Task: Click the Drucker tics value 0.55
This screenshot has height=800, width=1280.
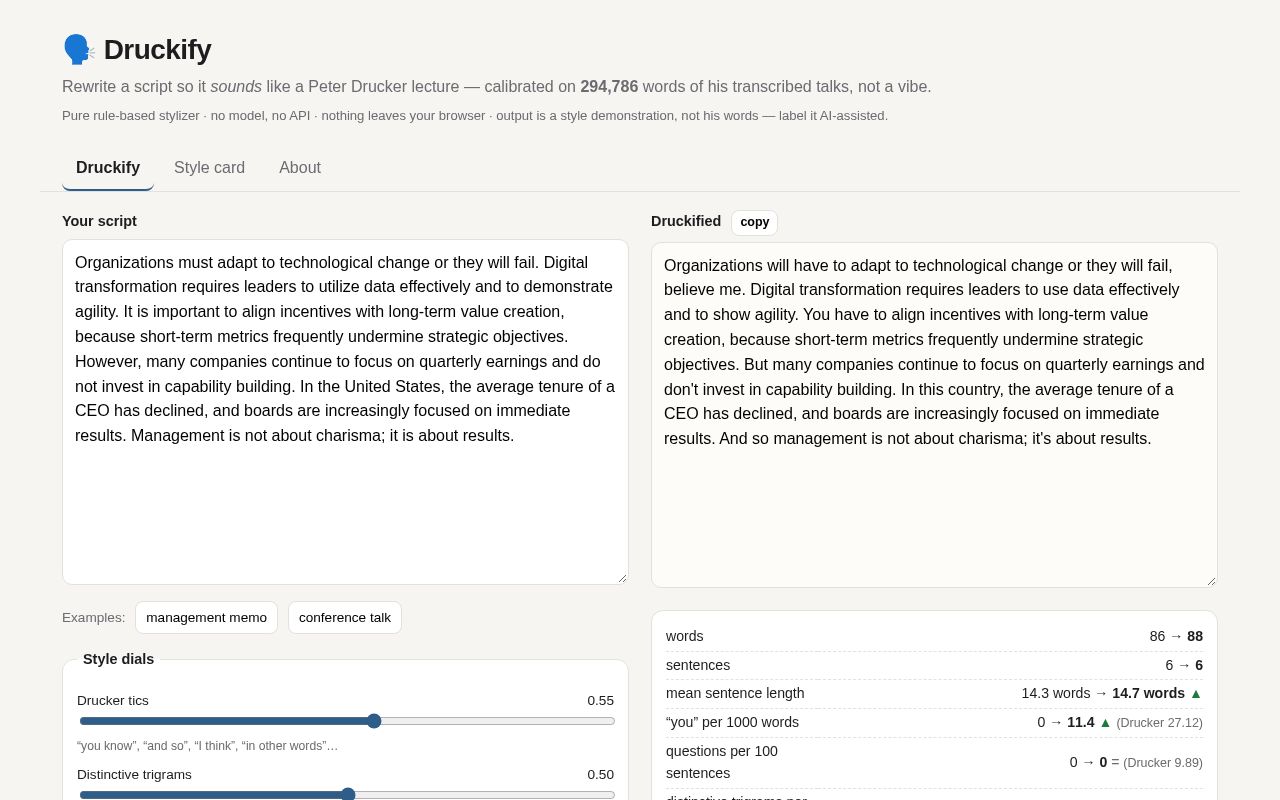Action: click(x=600, y=700)
